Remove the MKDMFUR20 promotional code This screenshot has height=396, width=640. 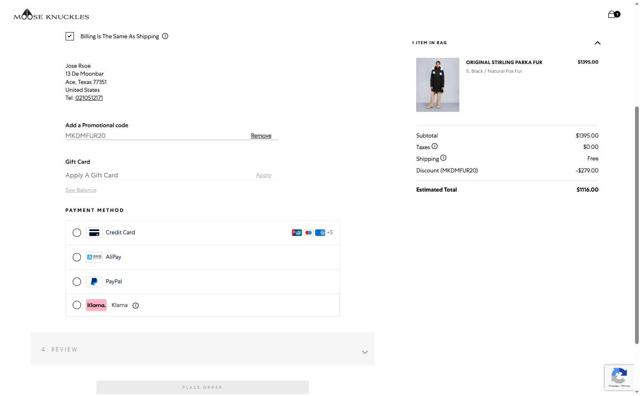pos(261,136)
